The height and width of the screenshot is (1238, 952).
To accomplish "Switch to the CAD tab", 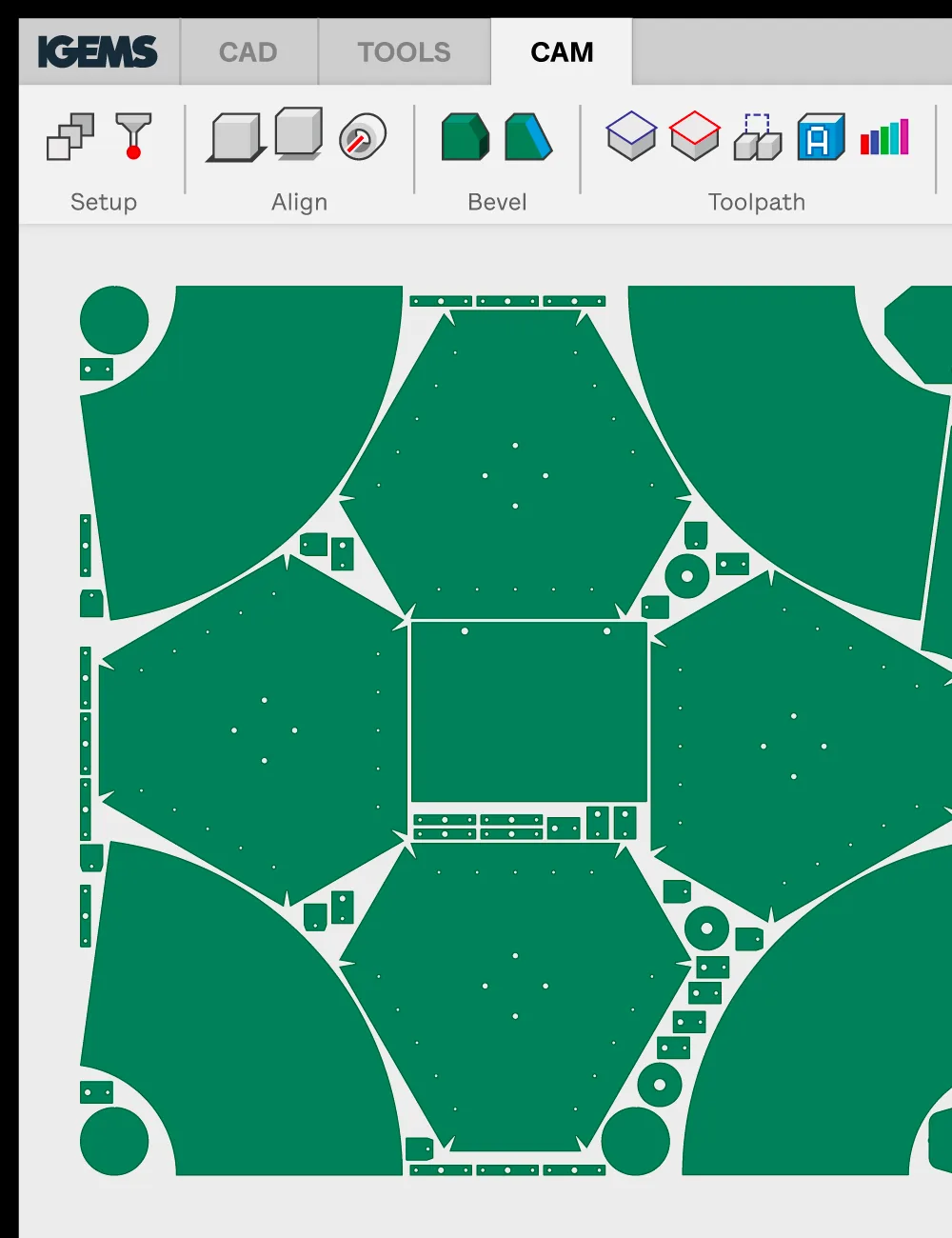I will (x=248, y=52).
